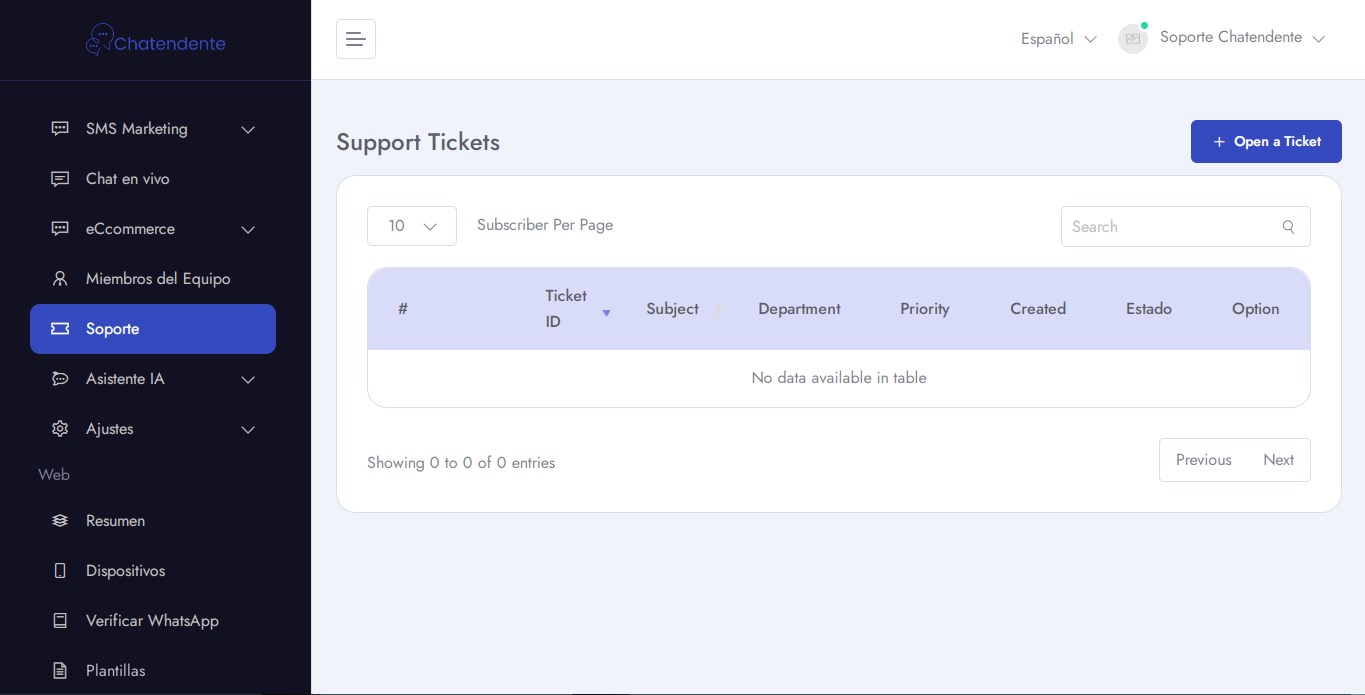Open the entries per page dropdown
Screen dimensions: 1365x695
click(411, 226)
